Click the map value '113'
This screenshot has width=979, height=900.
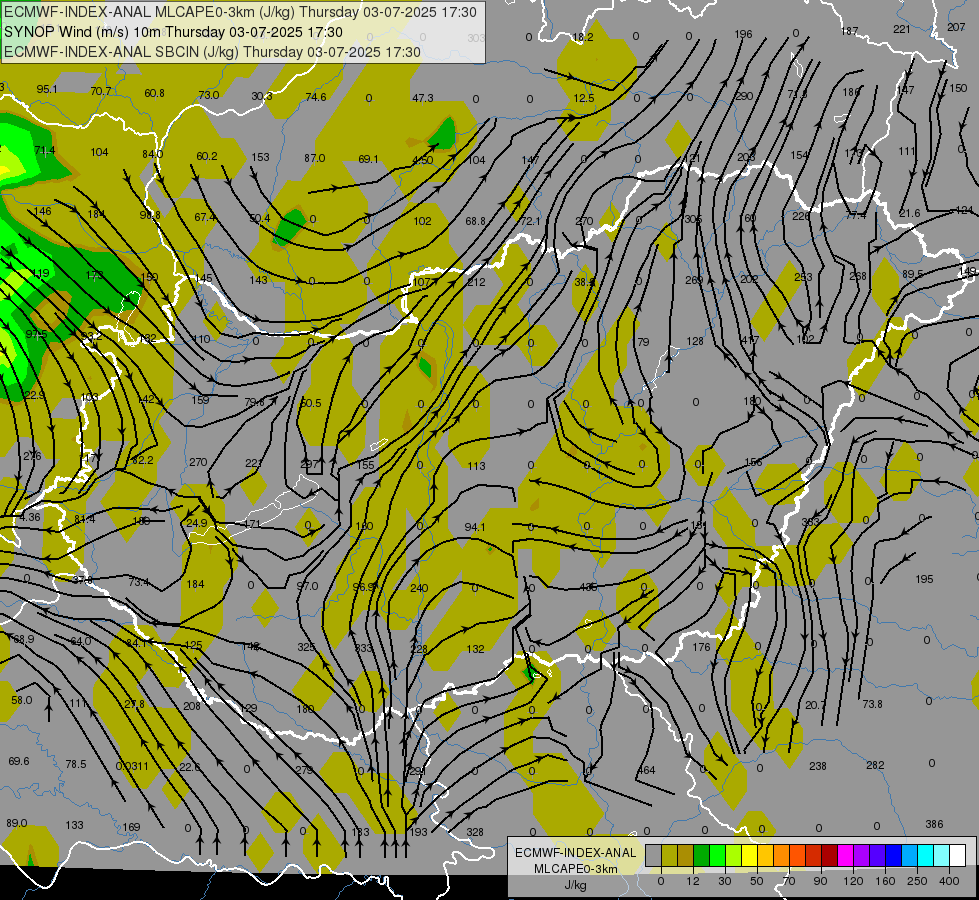(x=476, y=466)
